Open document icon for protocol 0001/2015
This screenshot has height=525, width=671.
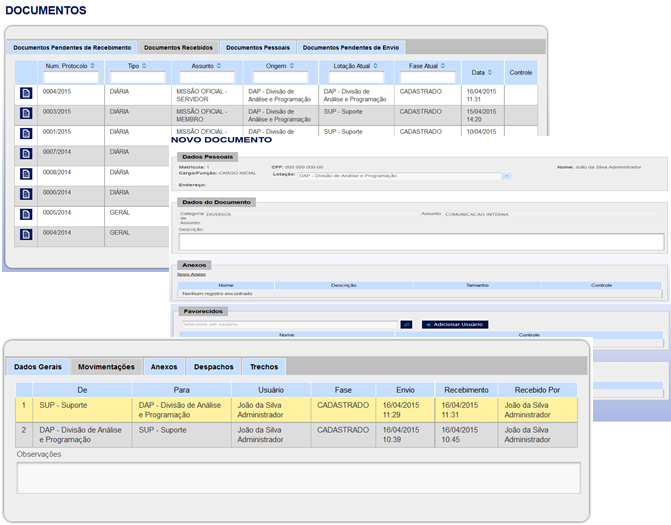pos(26,134)
